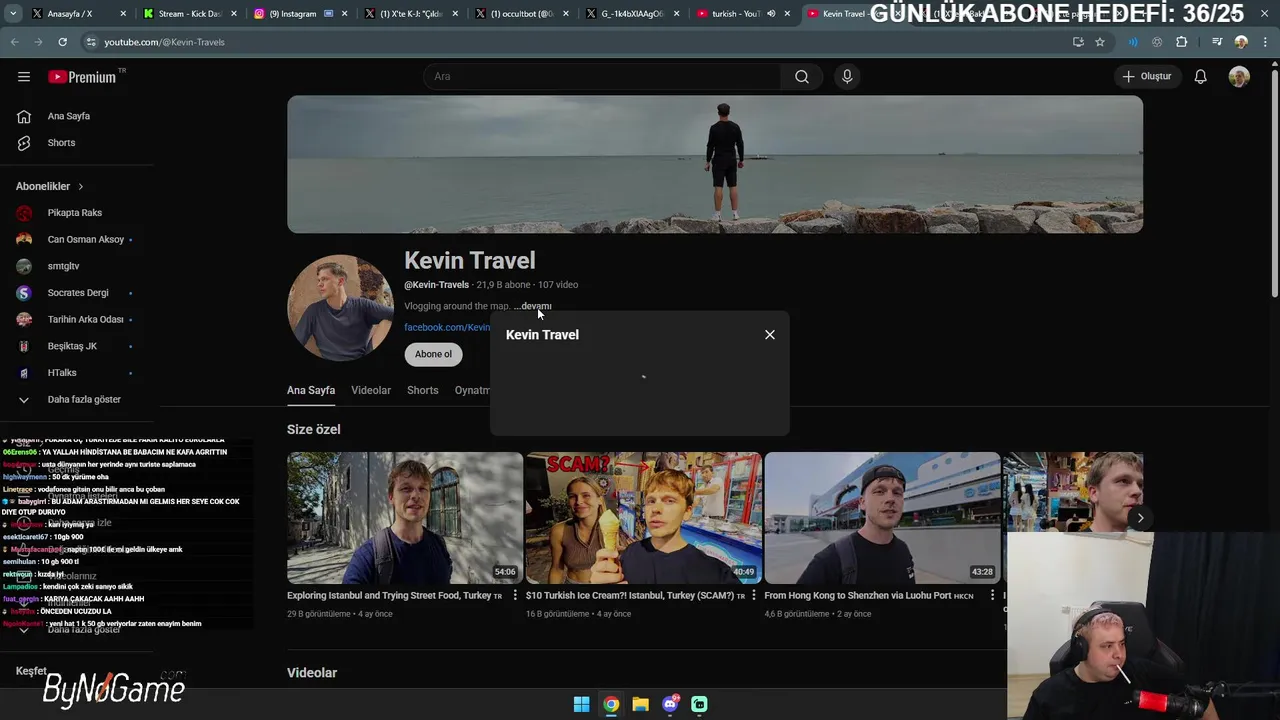Screen dimensions: 1280x720
Task: Click the address bar URL
Action: pyautogui.click(x=164, y=42)
